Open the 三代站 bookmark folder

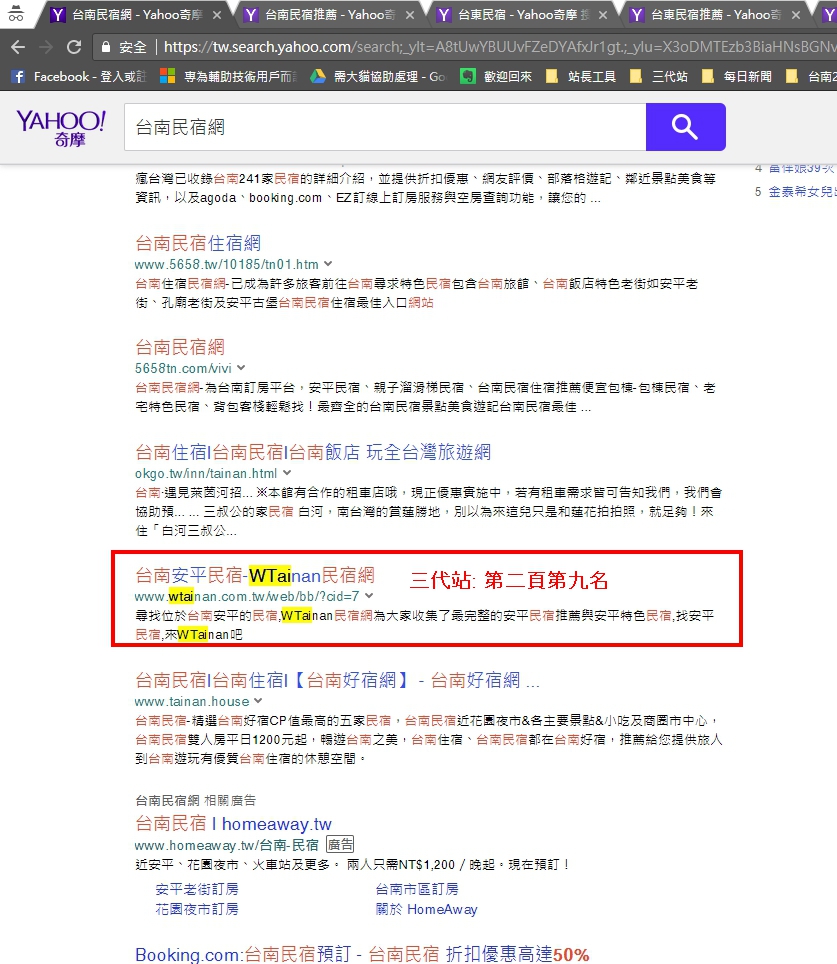tap(659, 76)
